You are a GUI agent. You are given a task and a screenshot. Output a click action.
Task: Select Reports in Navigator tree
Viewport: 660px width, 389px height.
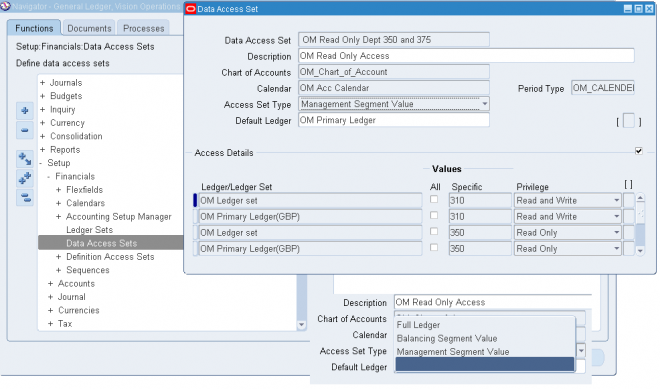tap(65, 150)
